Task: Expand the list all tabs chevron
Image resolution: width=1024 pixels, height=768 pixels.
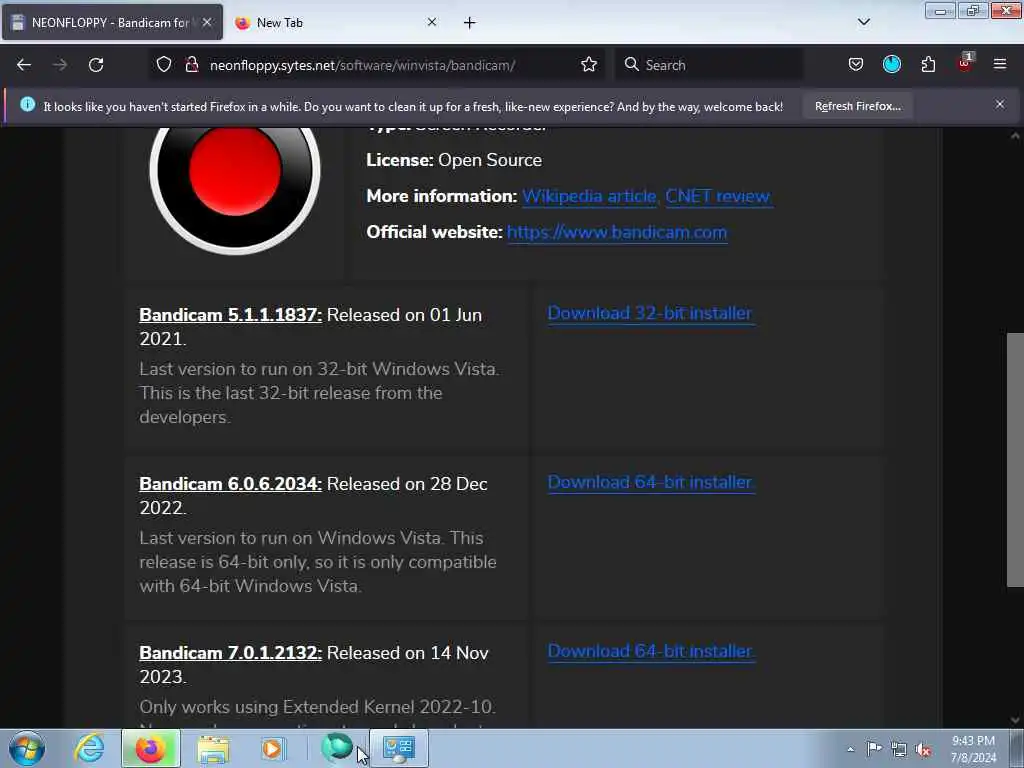Action: (x=863, y=22)
